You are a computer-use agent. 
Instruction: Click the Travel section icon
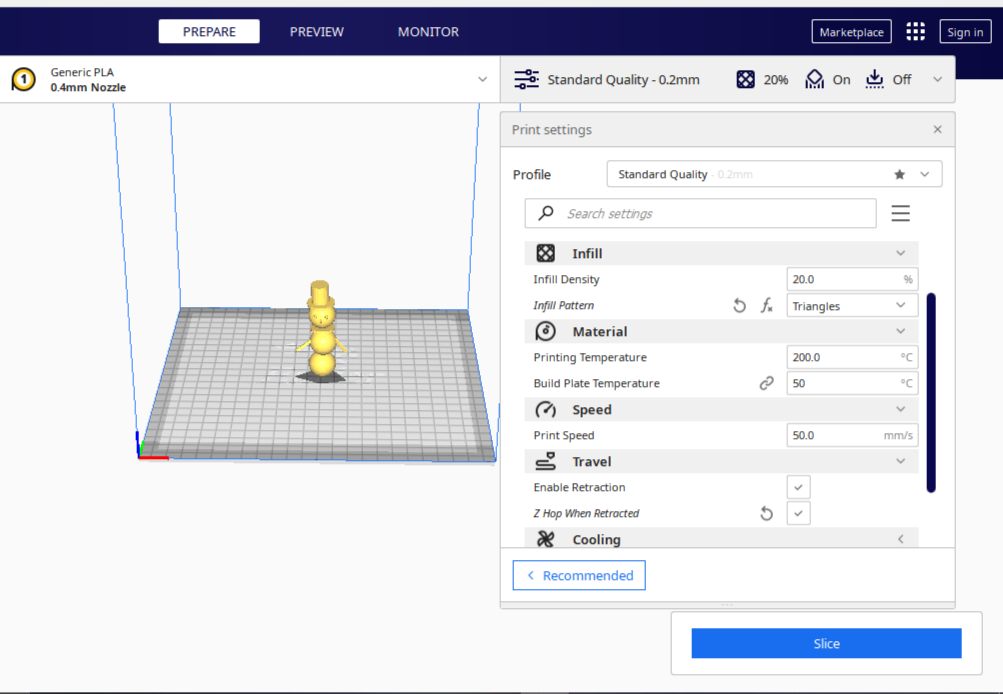pyautogui.click(x=546, y=461)
